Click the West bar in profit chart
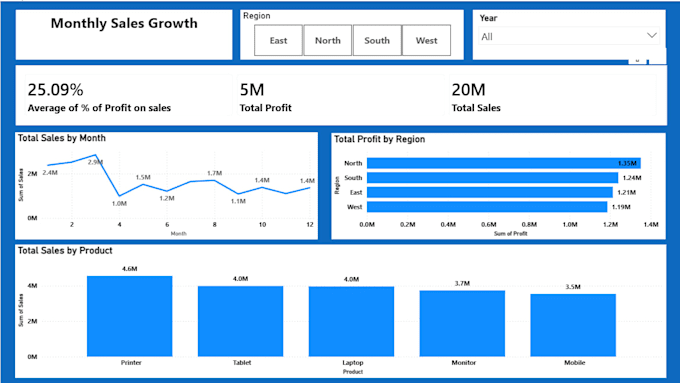 [x=487, y=207]
